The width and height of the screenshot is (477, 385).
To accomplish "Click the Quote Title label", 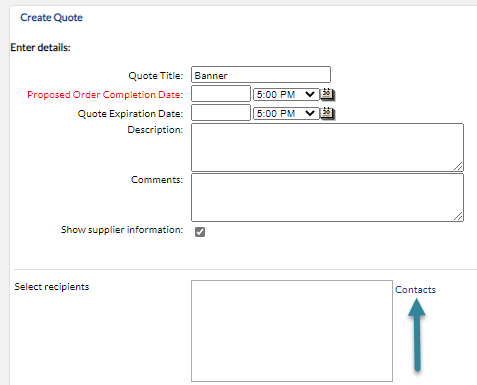I will point(156,76).
